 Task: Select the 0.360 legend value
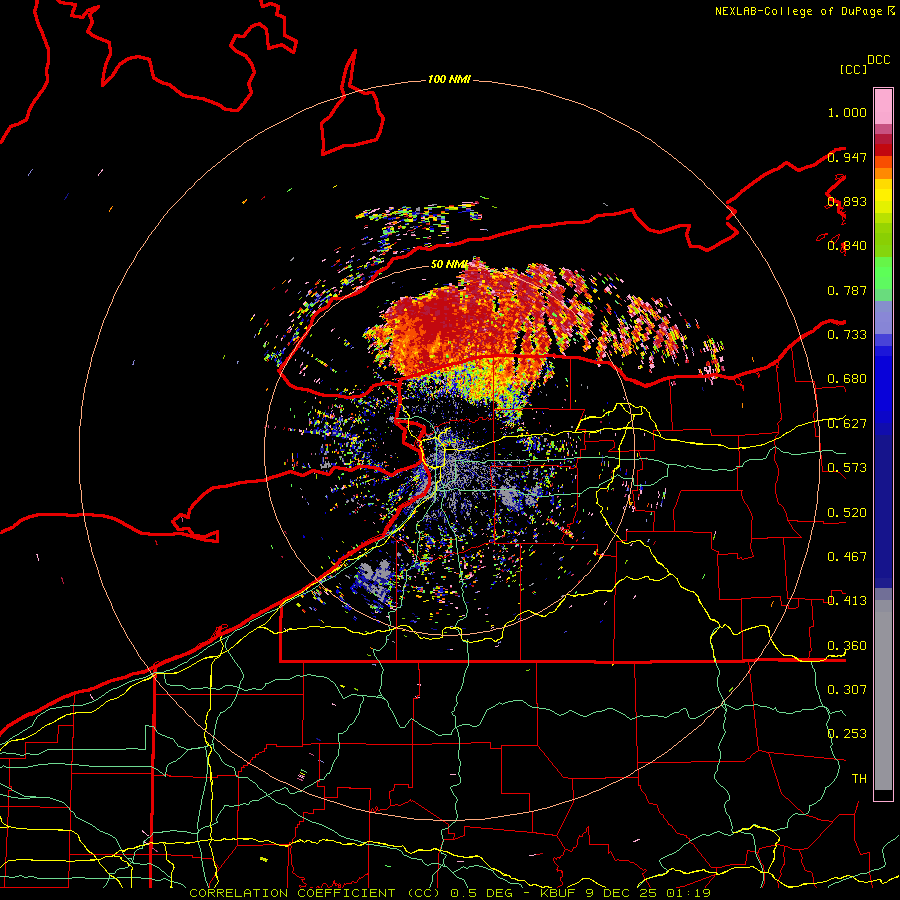pyautogui.click(x=847, y=646)
